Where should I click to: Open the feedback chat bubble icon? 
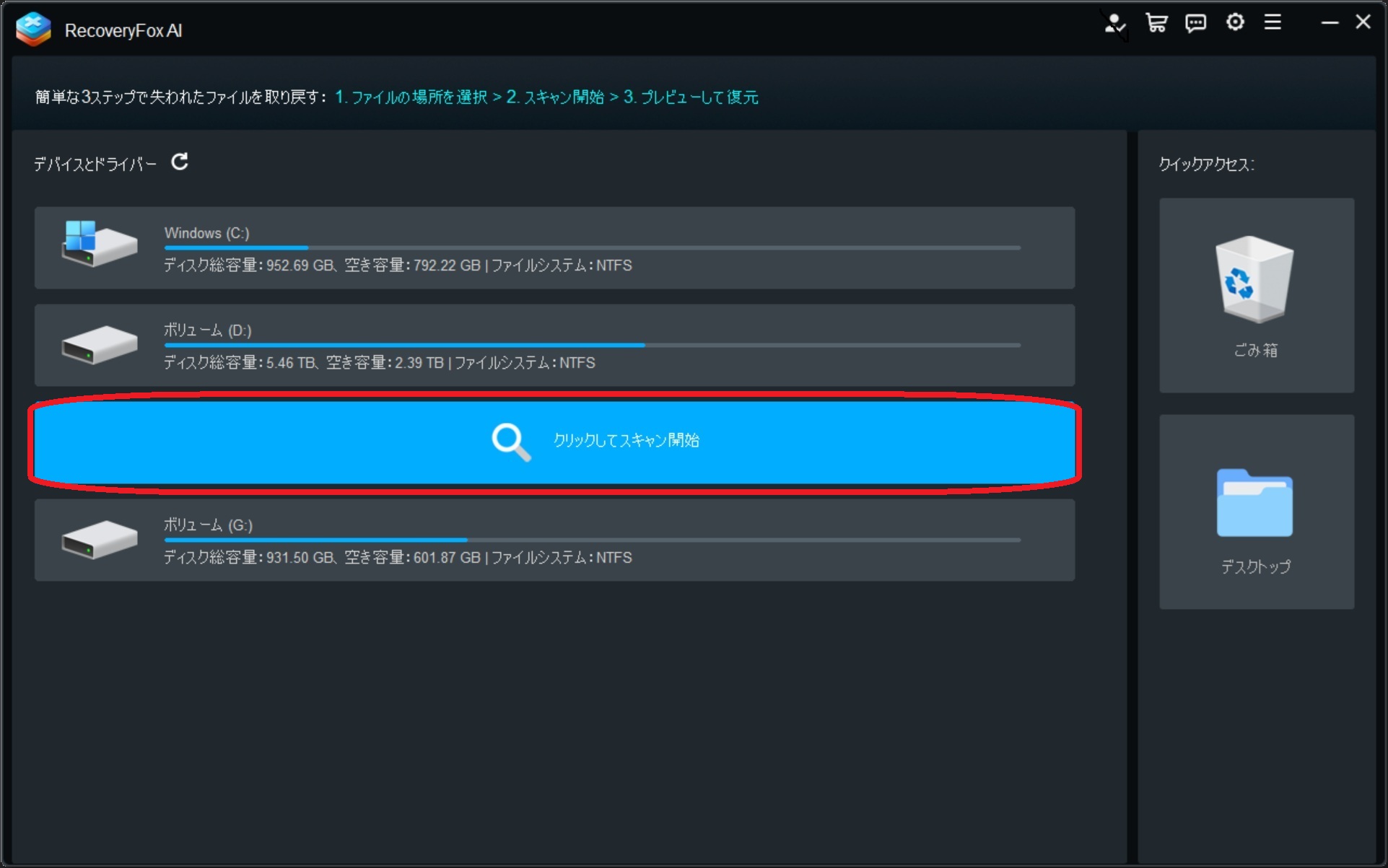[1195, 24]
